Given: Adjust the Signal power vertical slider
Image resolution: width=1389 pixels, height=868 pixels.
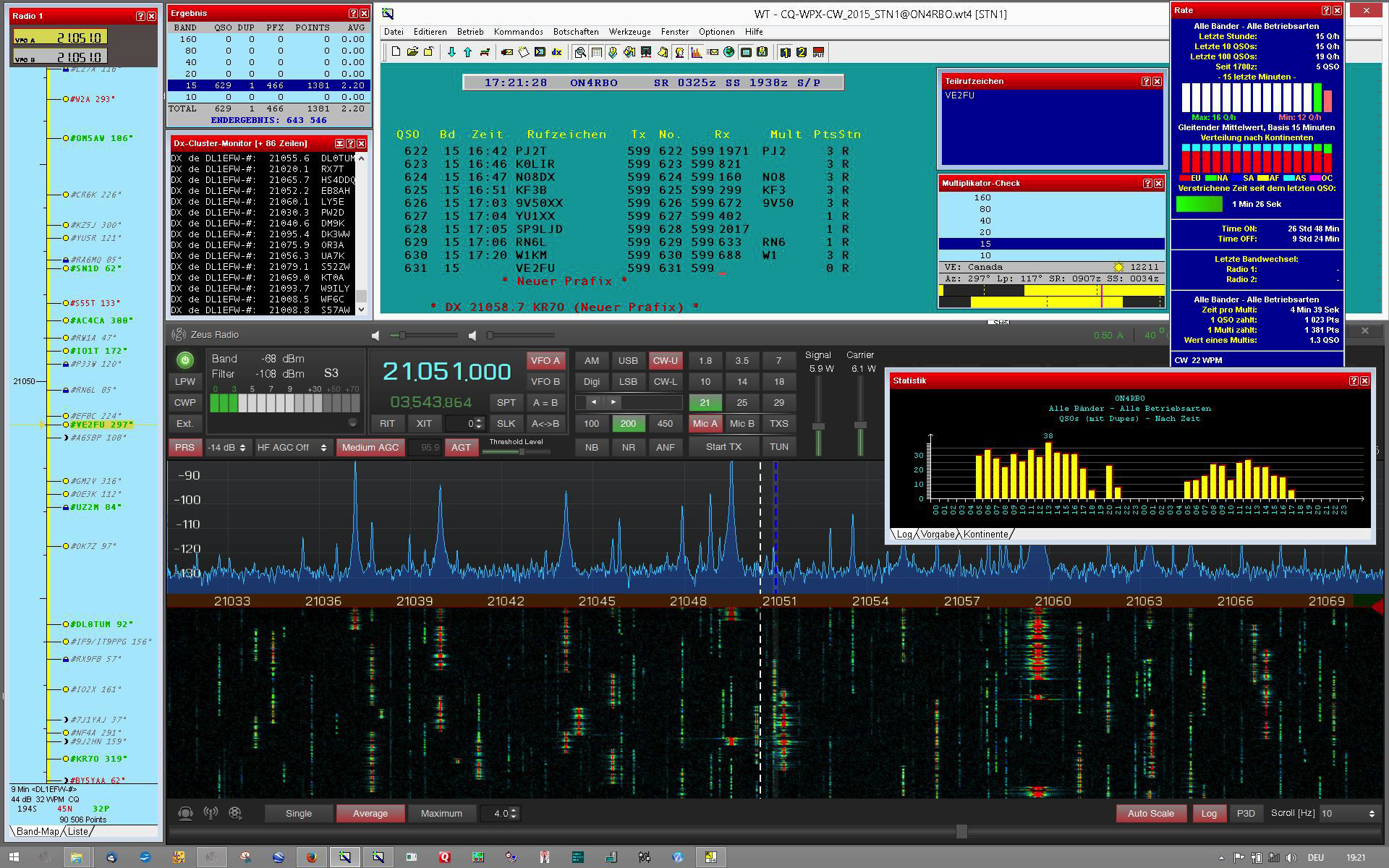Looking at the screenshot, I should [x=818, y=416].
